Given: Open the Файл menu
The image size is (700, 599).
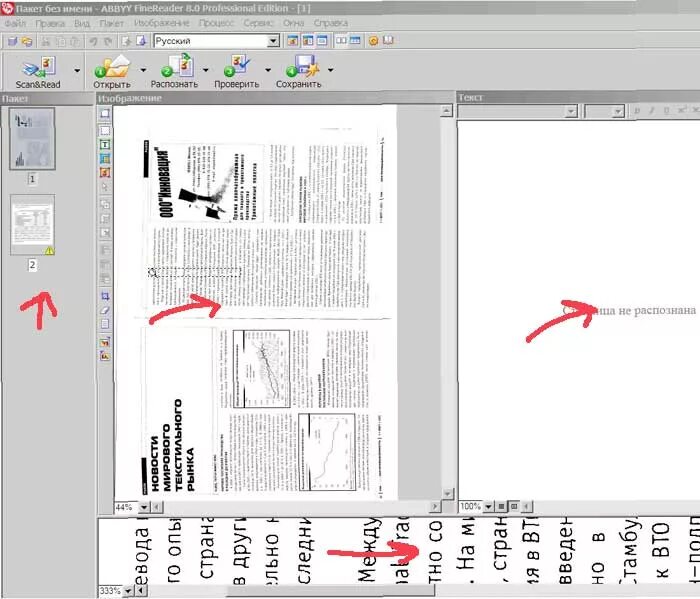Looking at the screenshot, I should 15,23.
